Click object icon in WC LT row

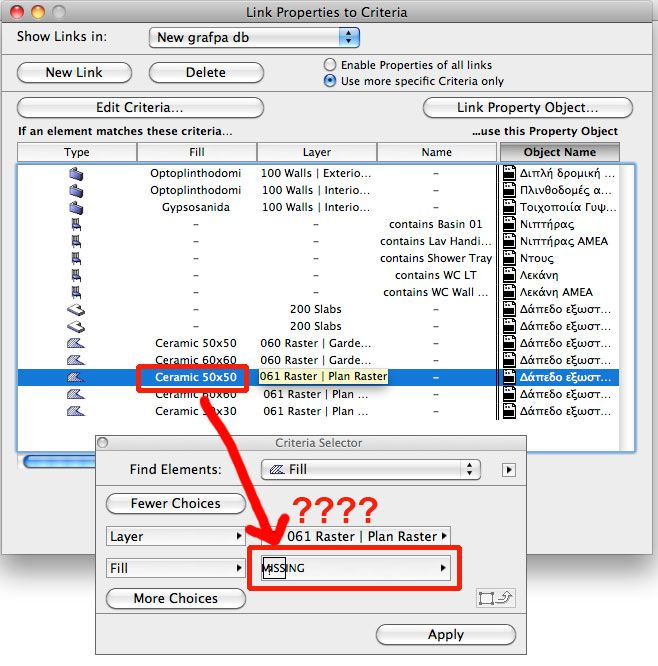tap(76, 275)
